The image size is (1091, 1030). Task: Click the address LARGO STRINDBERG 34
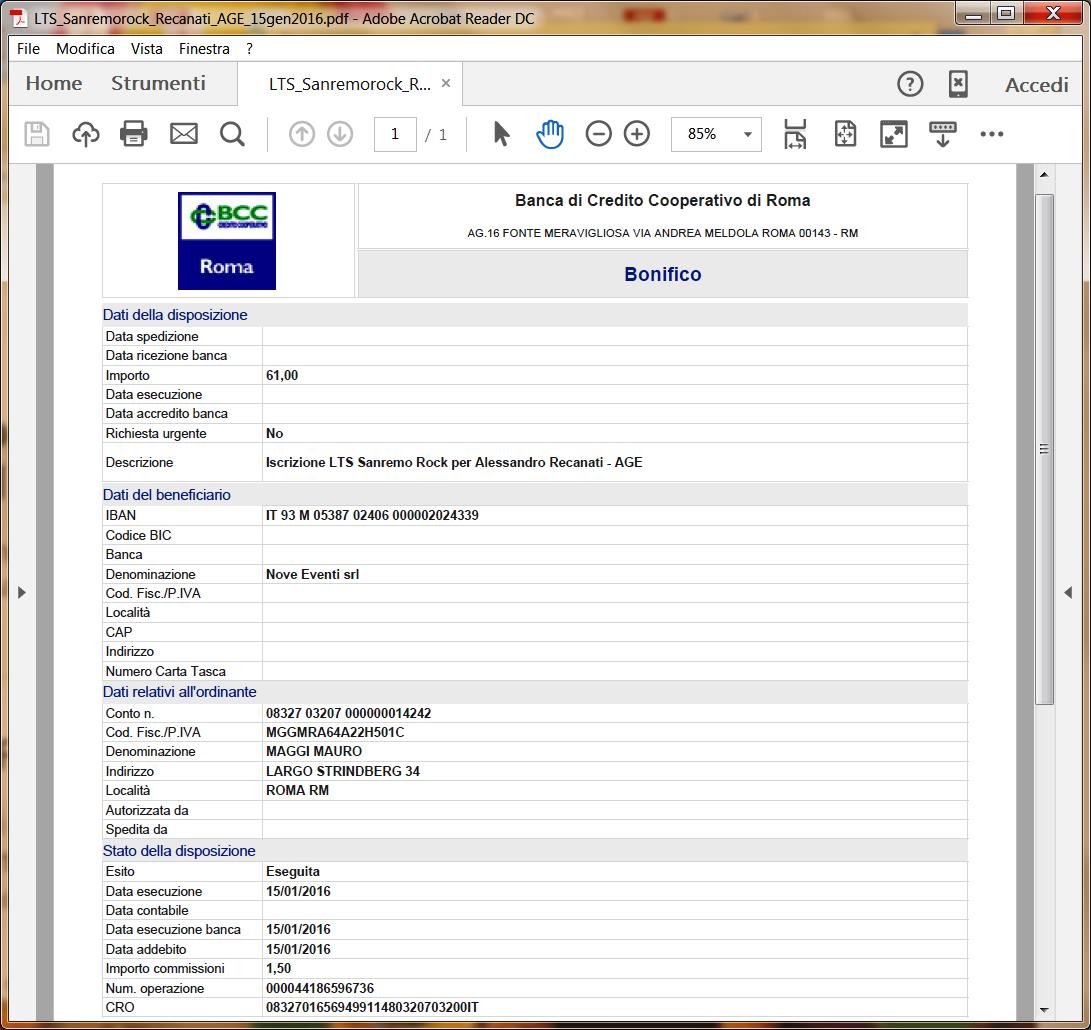(x=343, y=771)
